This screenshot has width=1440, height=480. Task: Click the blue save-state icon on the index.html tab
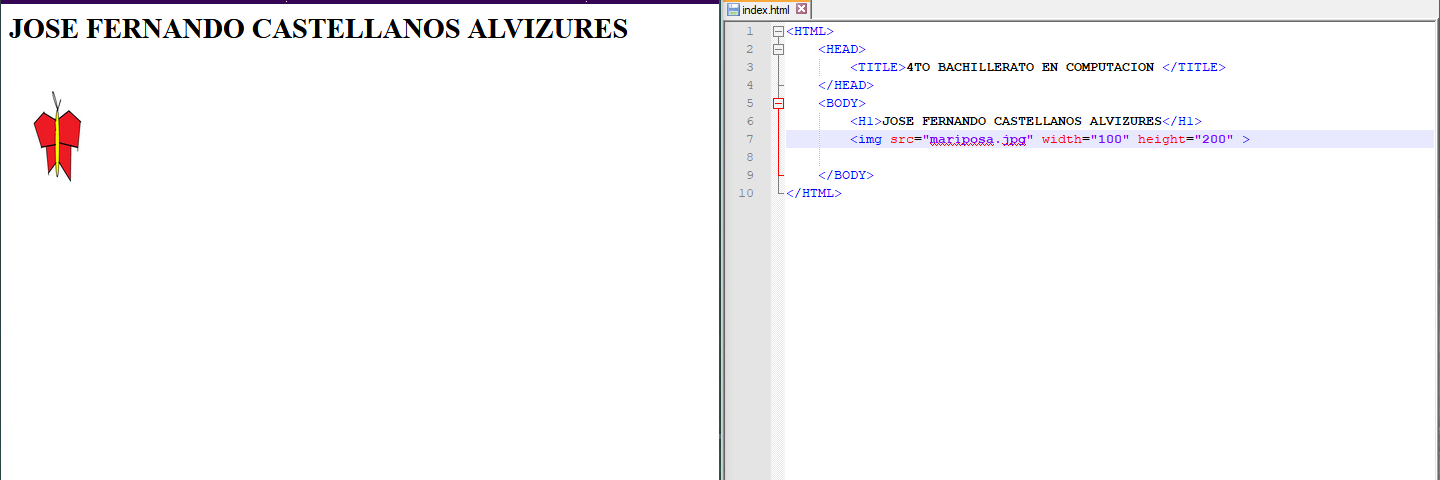733,9
